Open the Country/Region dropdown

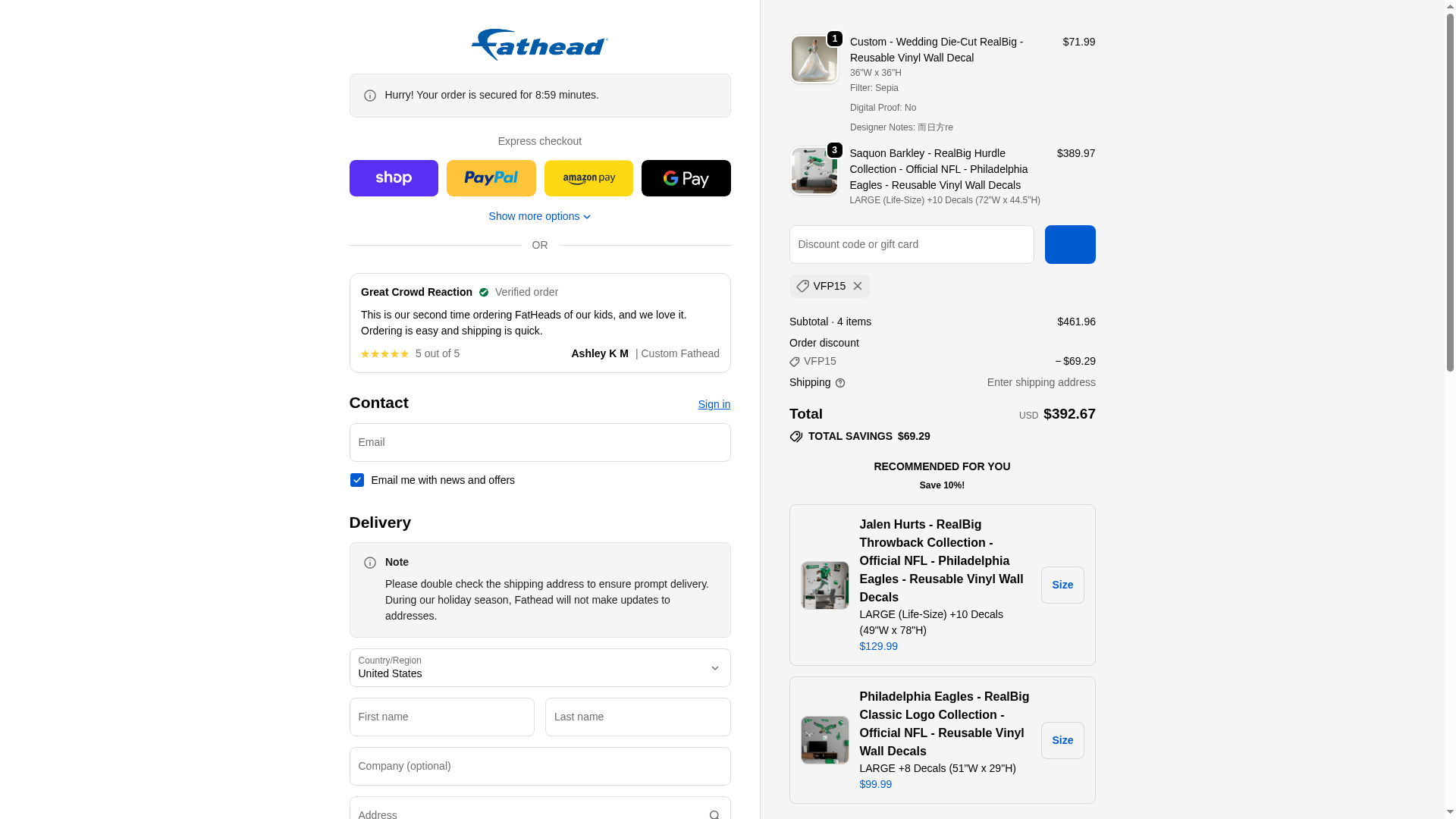540,667
